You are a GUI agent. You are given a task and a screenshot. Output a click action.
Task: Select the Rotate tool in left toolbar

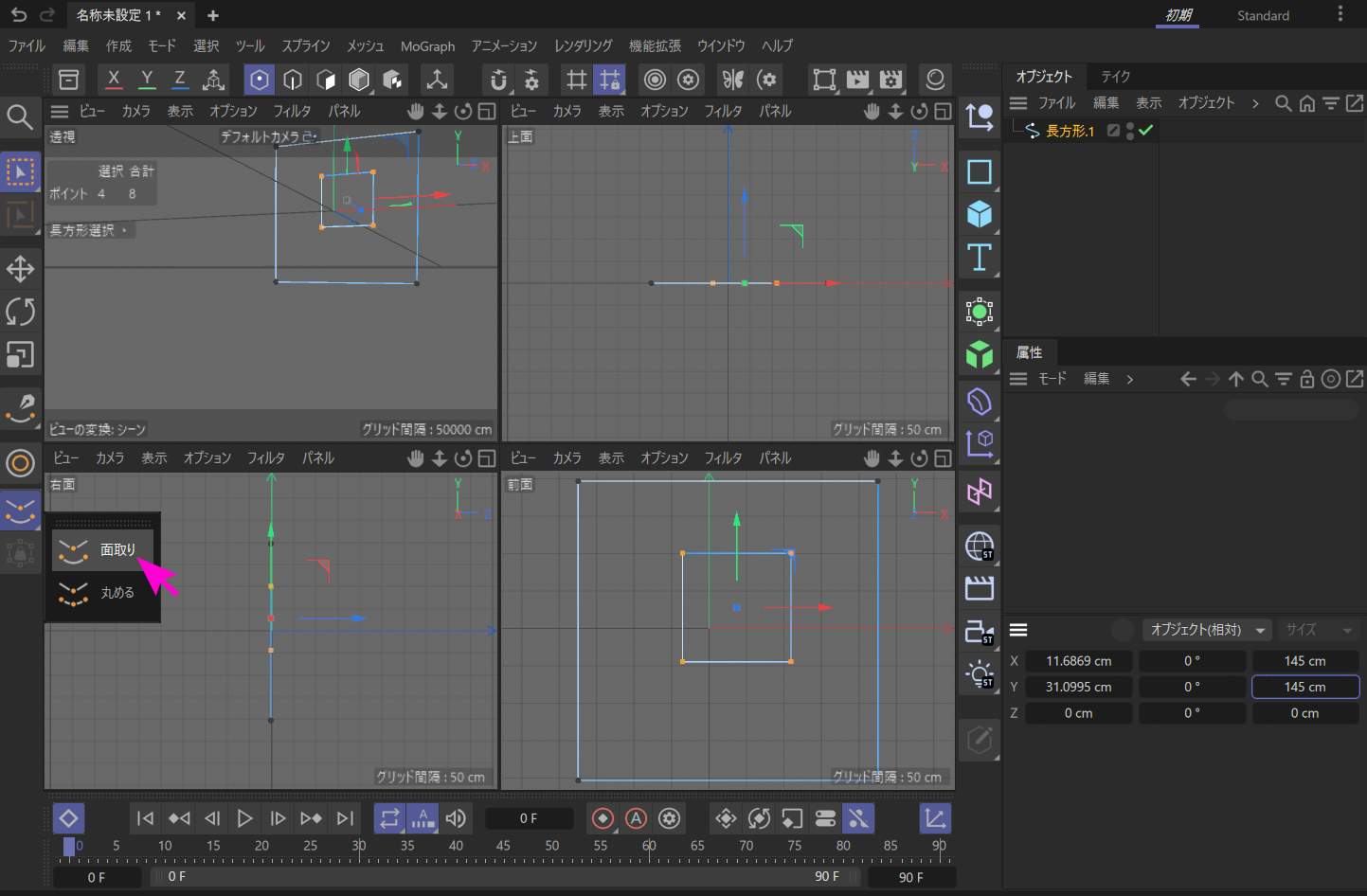[x=20, y=312]
